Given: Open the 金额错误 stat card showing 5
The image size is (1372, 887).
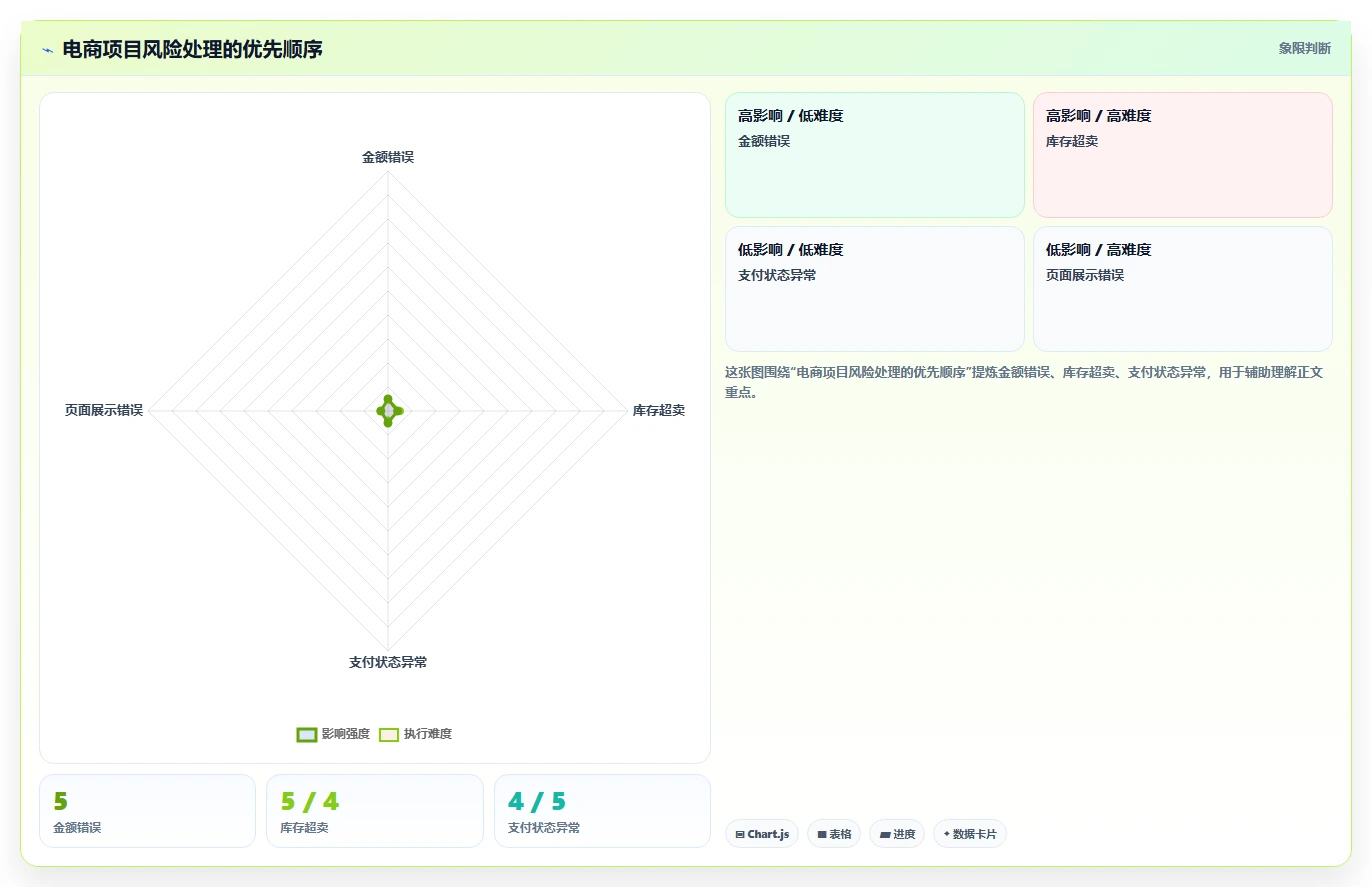Looking at the screenshot, I should pyautogui.click(x=147, y=811).
